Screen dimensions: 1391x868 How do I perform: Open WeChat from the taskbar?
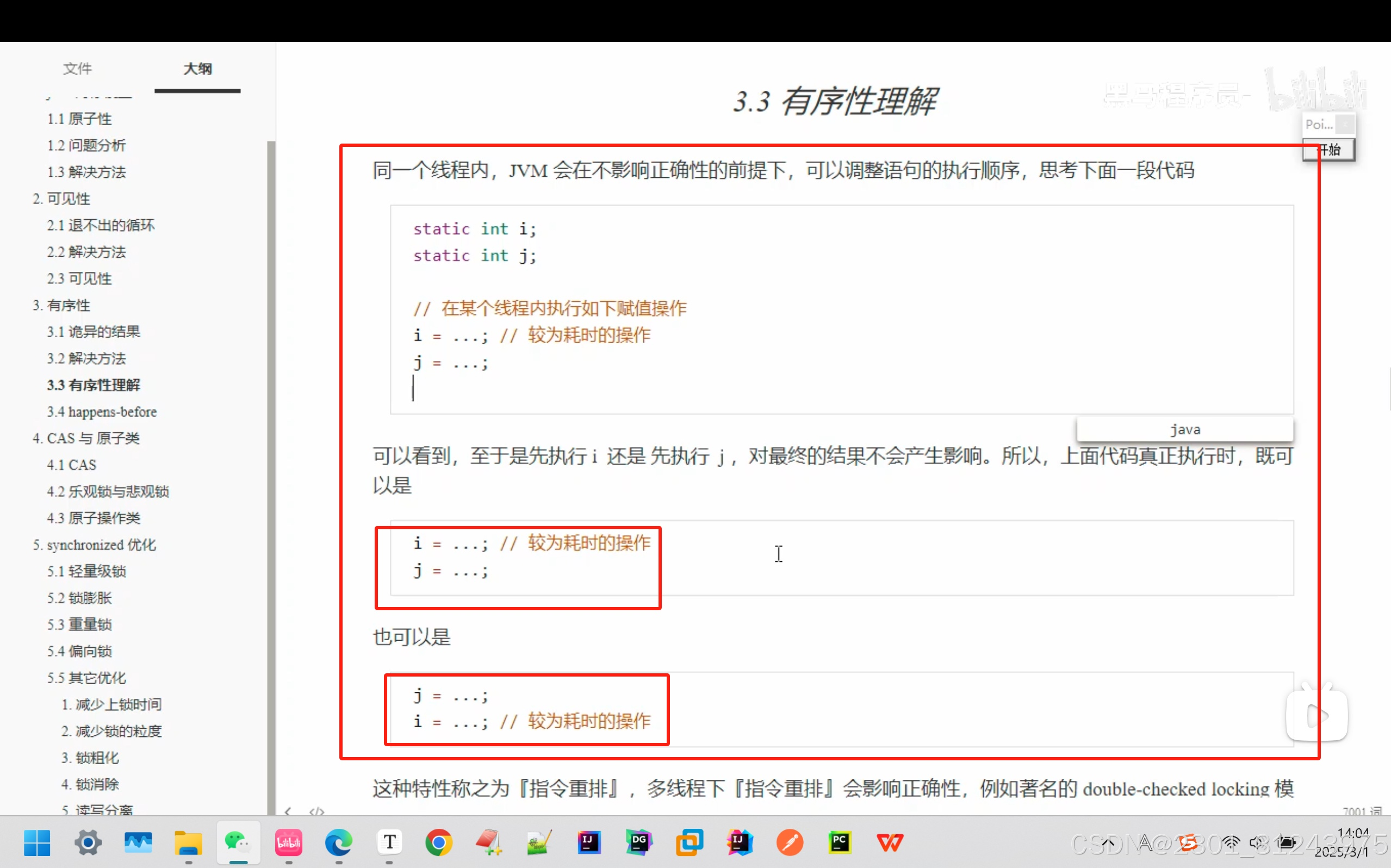coord(238,843)
